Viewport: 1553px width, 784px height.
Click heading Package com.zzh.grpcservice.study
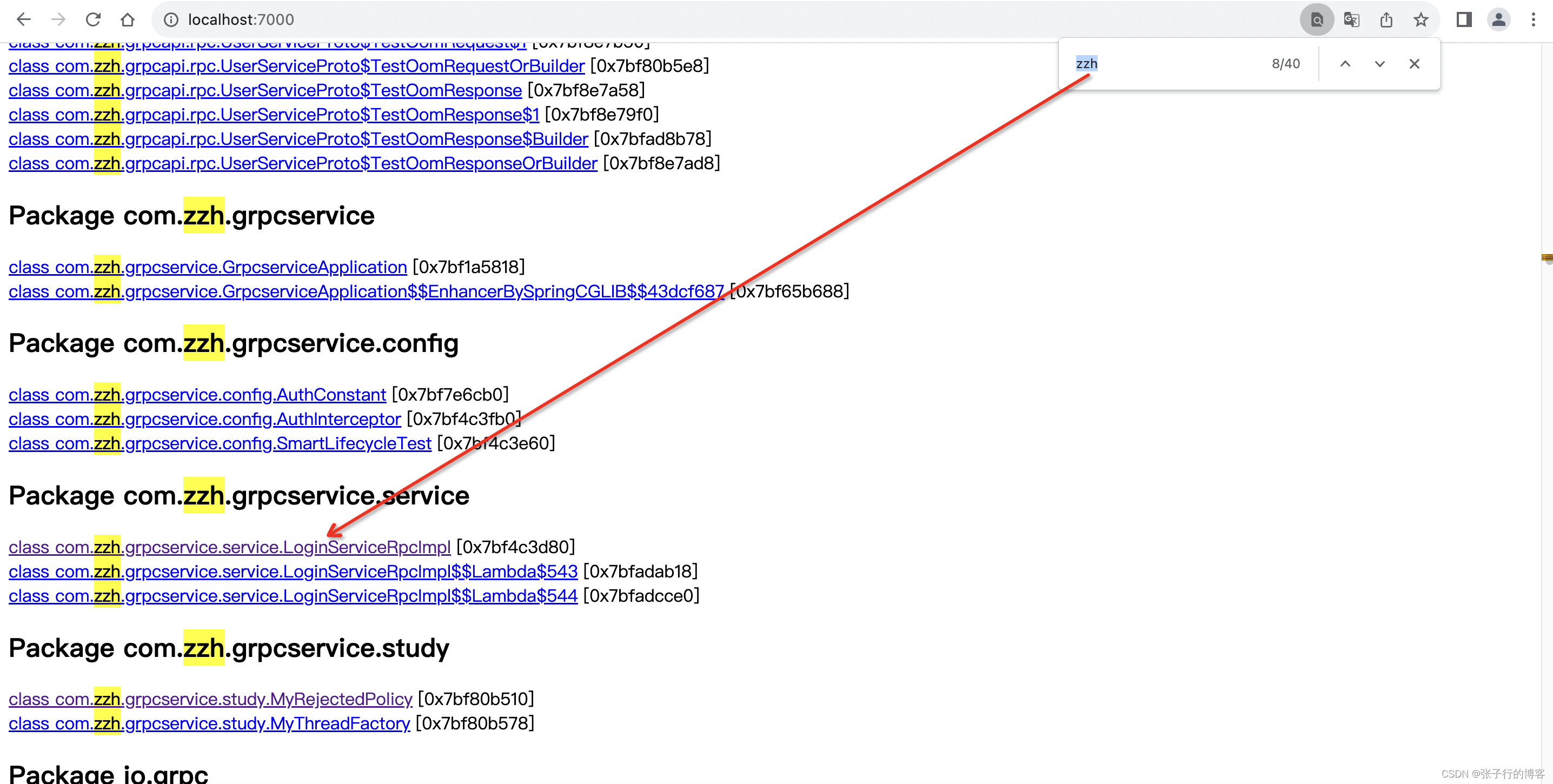point(229,648)
